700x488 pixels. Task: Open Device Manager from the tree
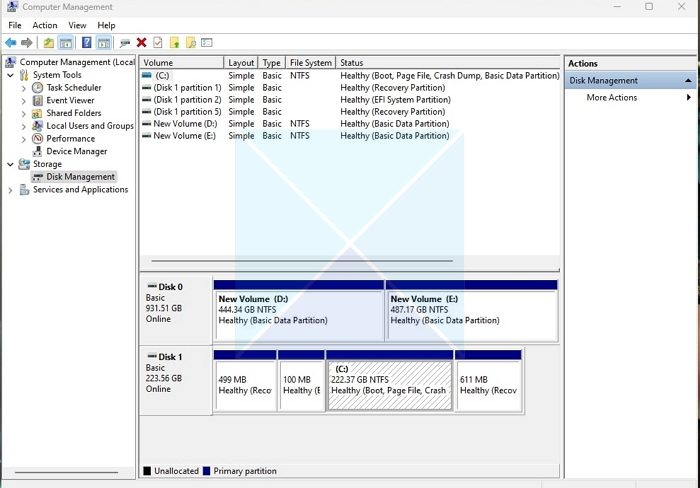(x=76, y=151)
